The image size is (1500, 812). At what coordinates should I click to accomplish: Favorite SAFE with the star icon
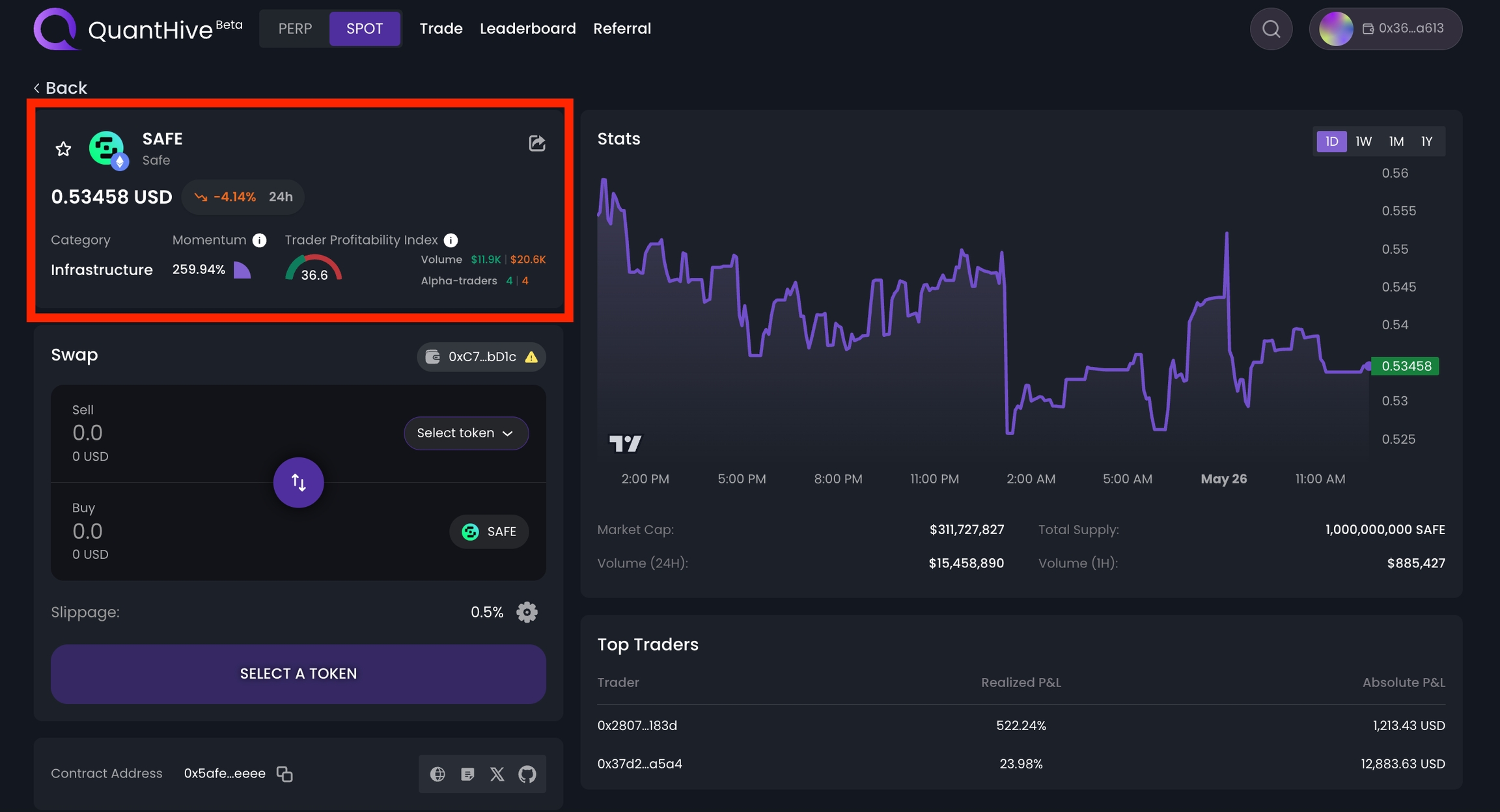click(x=63, y=149)
